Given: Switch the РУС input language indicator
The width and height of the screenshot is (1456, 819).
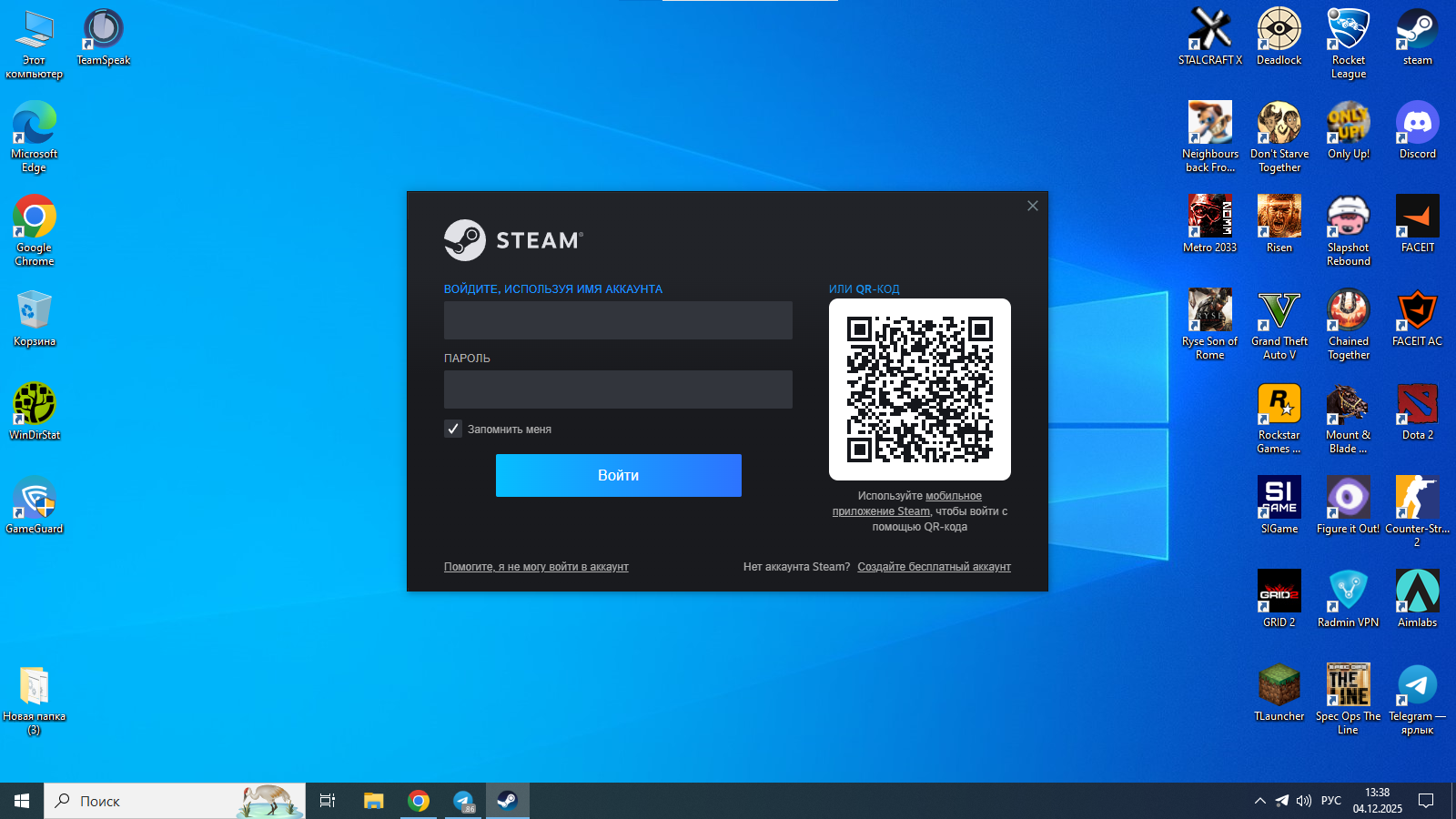Looking at the screenshot, I should pos(1331,801).
